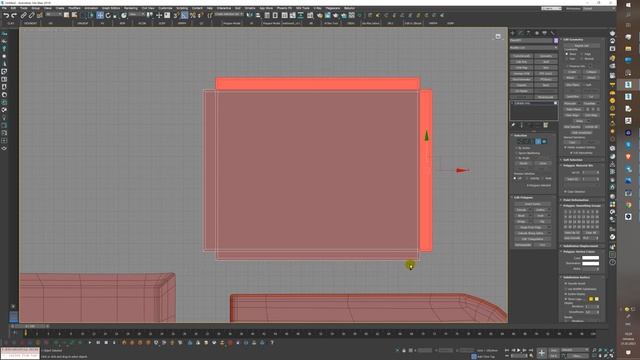The height and width of the screenshot is (360, 640).
Task: Play the animation
Action: click(x=519, y=350)
